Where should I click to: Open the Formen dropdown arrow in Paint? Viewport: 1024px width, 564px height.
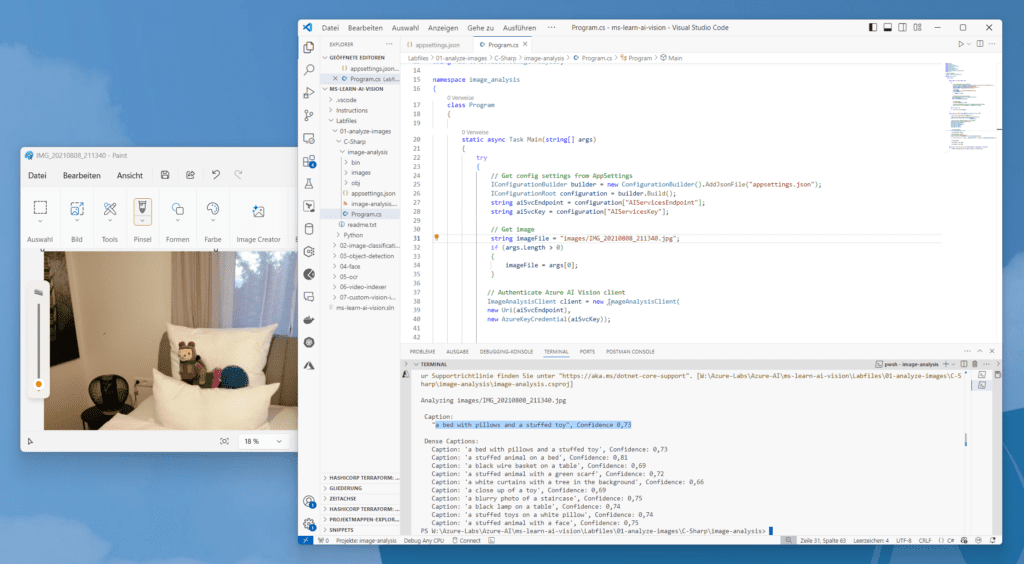(177, 222)
